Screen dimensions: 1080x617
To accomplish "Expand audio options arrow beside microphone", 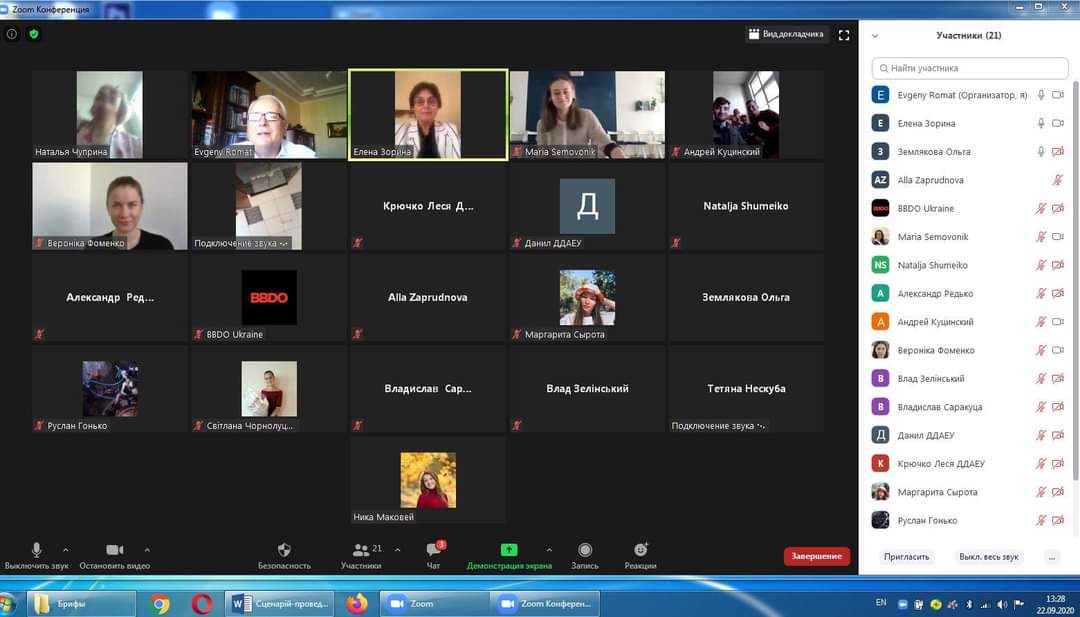I will (x=66, y=549).
